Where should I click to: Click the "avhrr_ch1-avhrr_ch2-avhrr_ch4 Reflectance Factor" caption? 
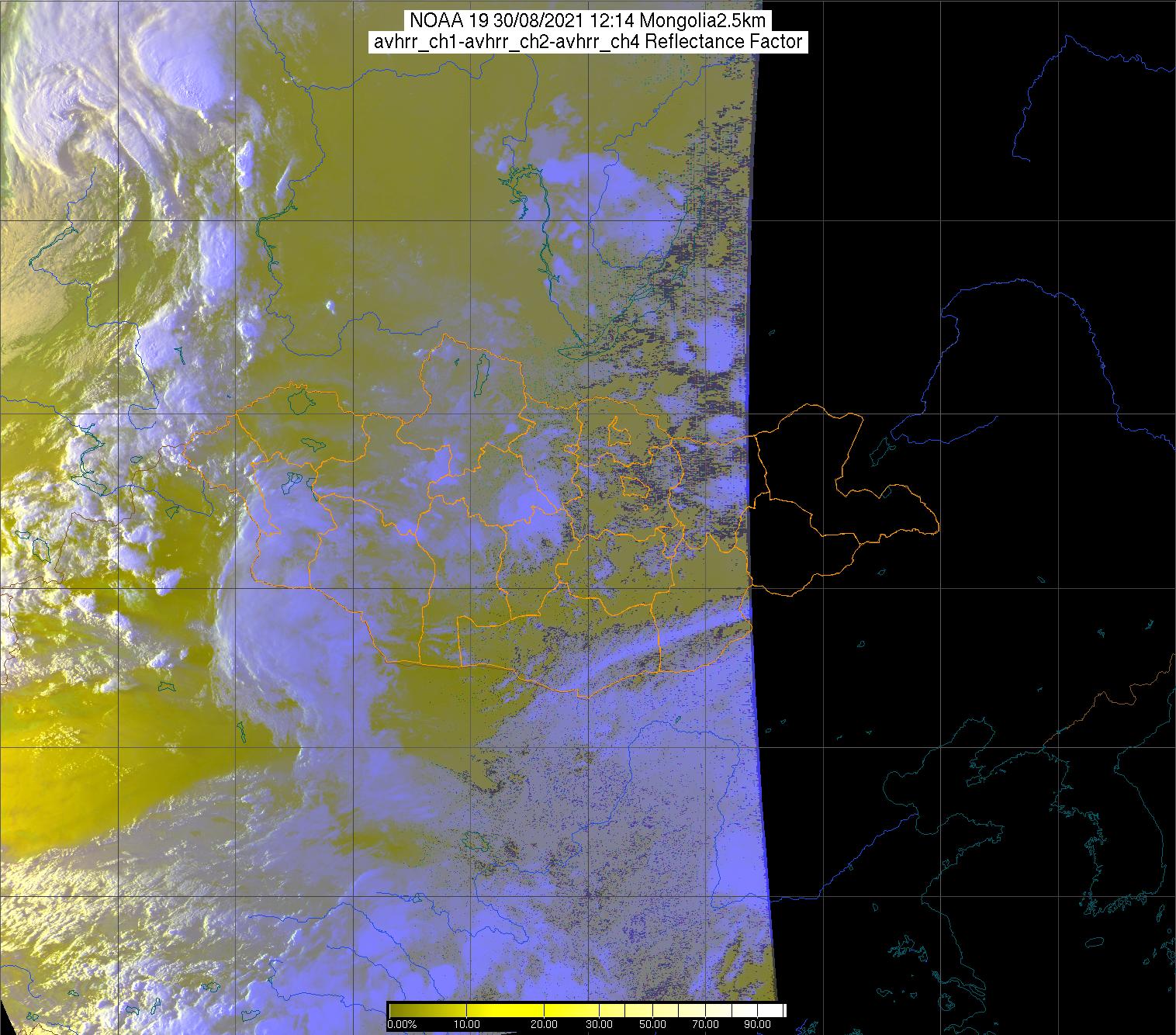[x=587, y=42]
